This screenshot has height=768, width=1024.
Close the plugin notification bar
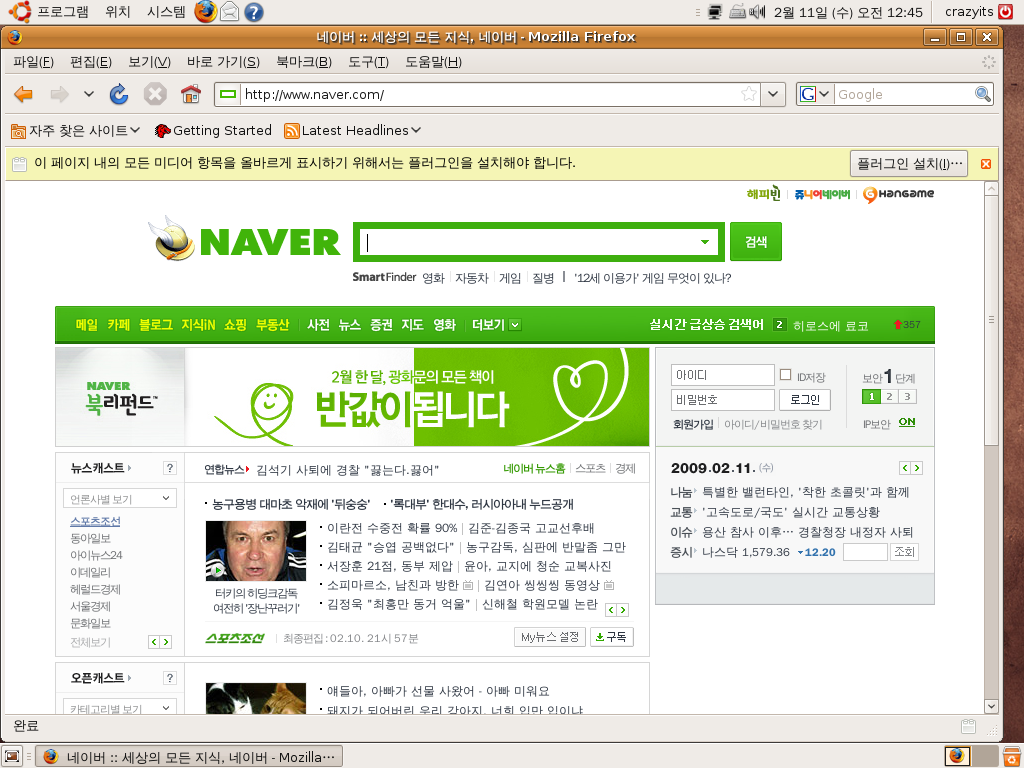pyautogui.click(x=986, y=164)
